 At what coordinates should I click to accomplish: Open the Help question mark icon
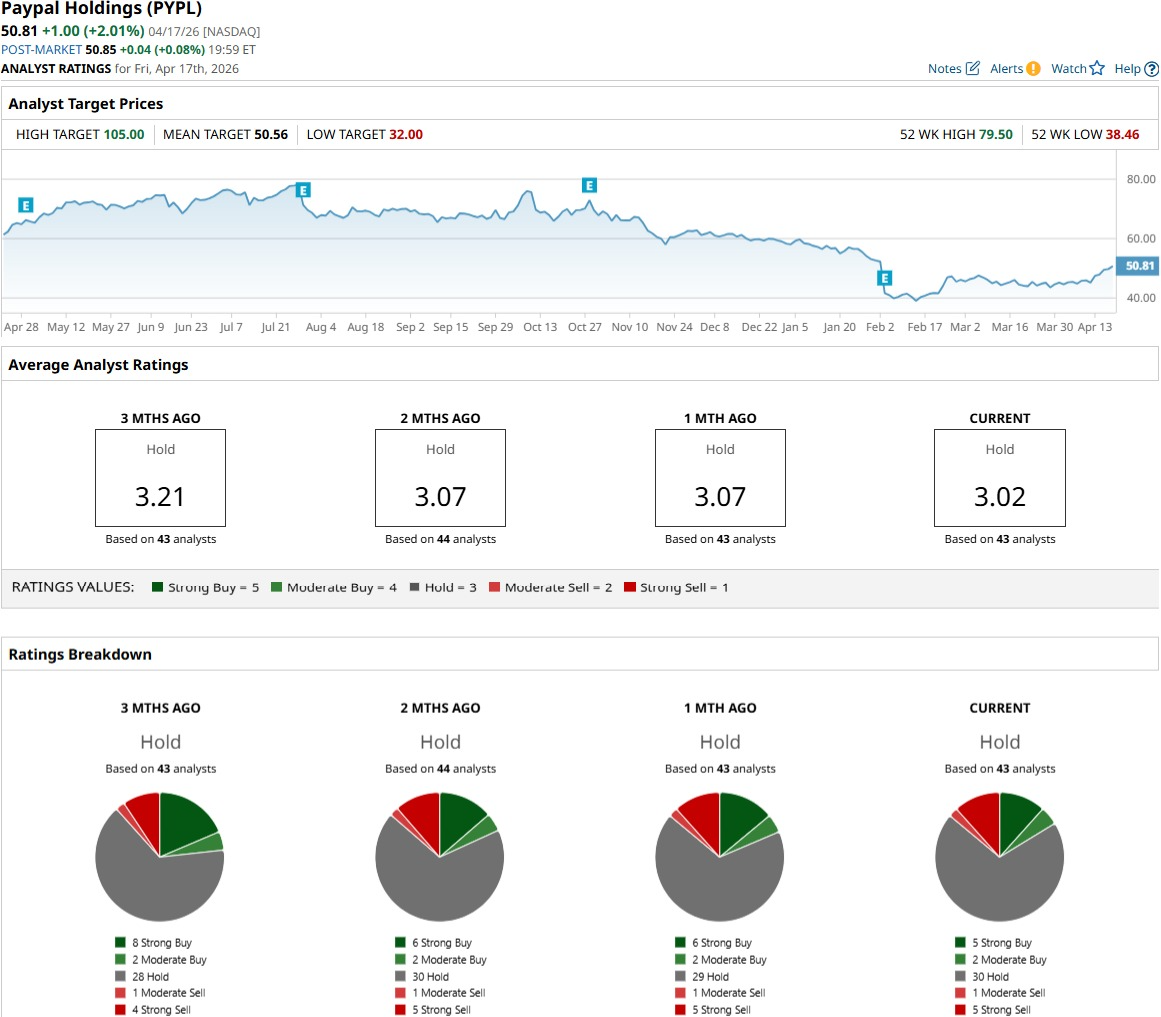tap(1151, 69)
